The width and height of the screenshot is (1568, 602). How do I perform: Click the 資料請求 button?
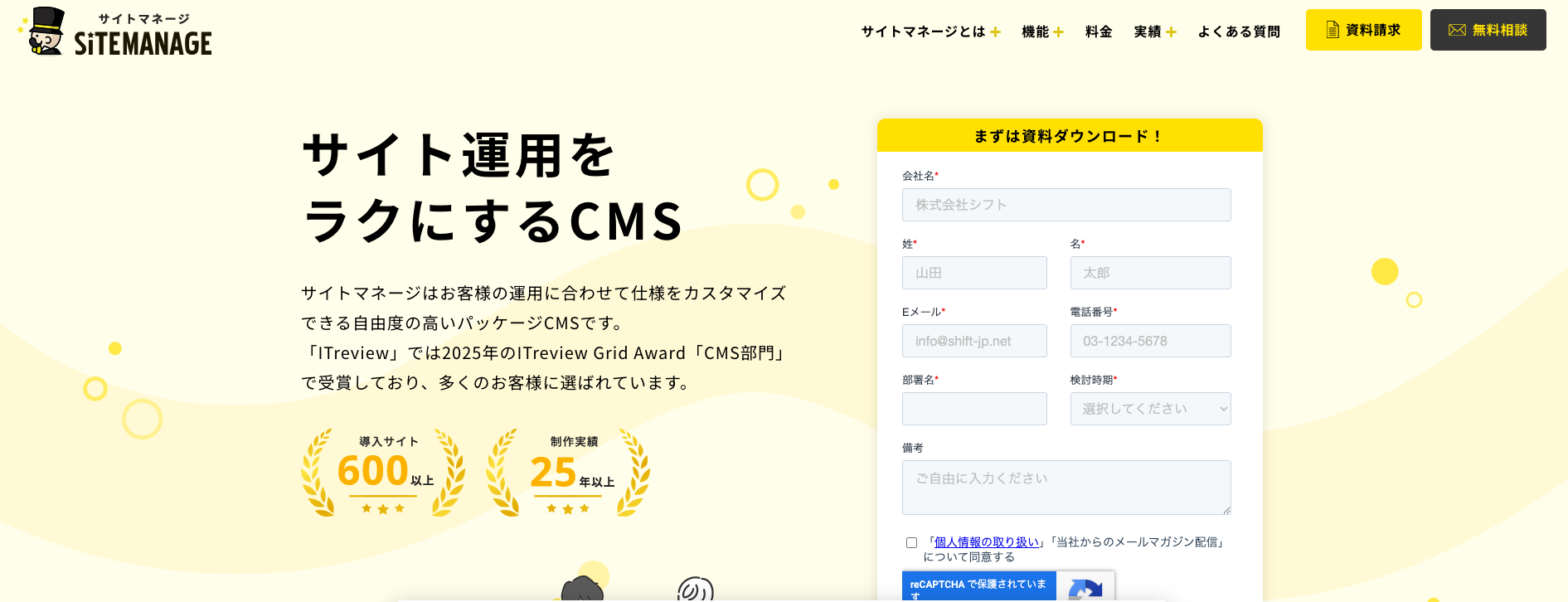point(1363,30)
